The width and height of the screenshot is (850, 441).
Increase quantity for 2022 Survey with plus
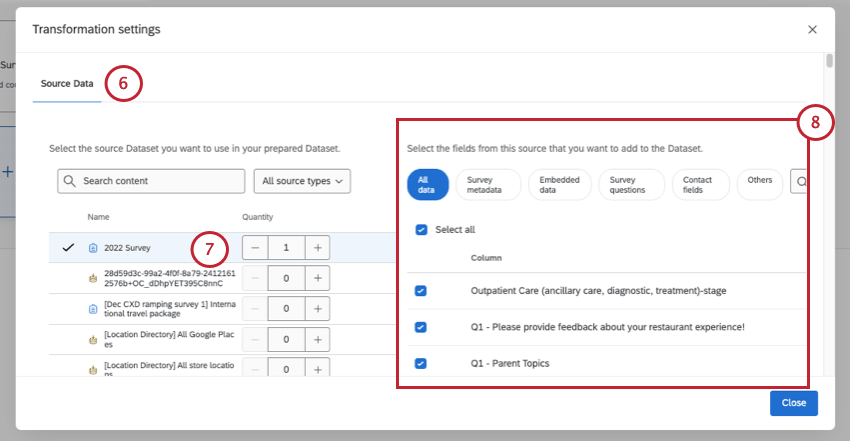click(318, 247)
